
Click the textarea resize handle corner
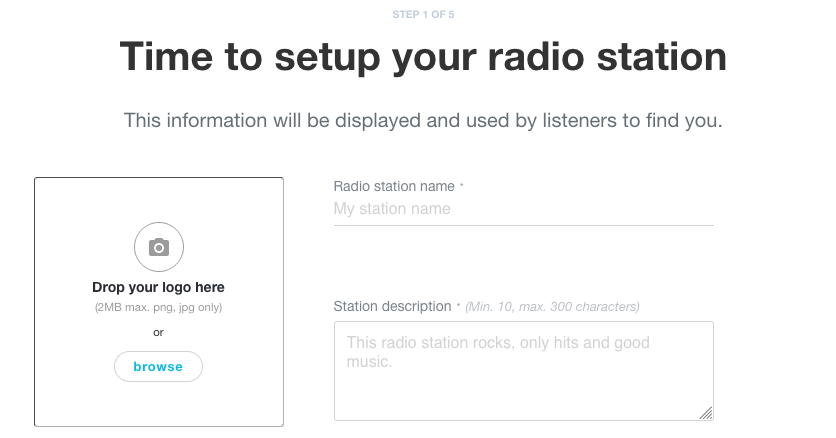706,413
